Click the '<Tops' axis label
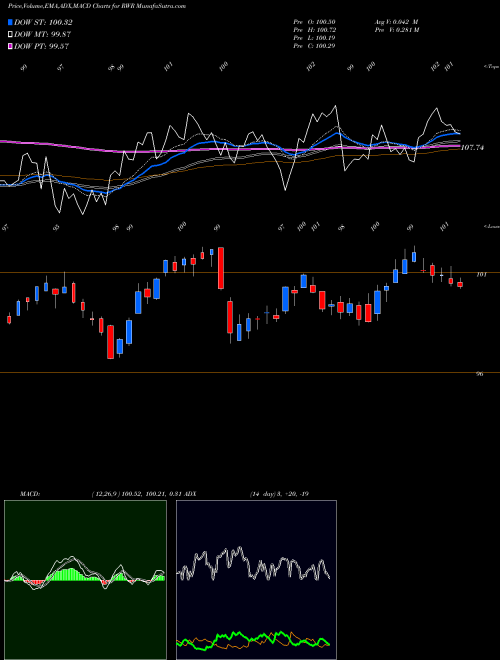The height and width of the screenshot is (660, 500). (491, 67)
